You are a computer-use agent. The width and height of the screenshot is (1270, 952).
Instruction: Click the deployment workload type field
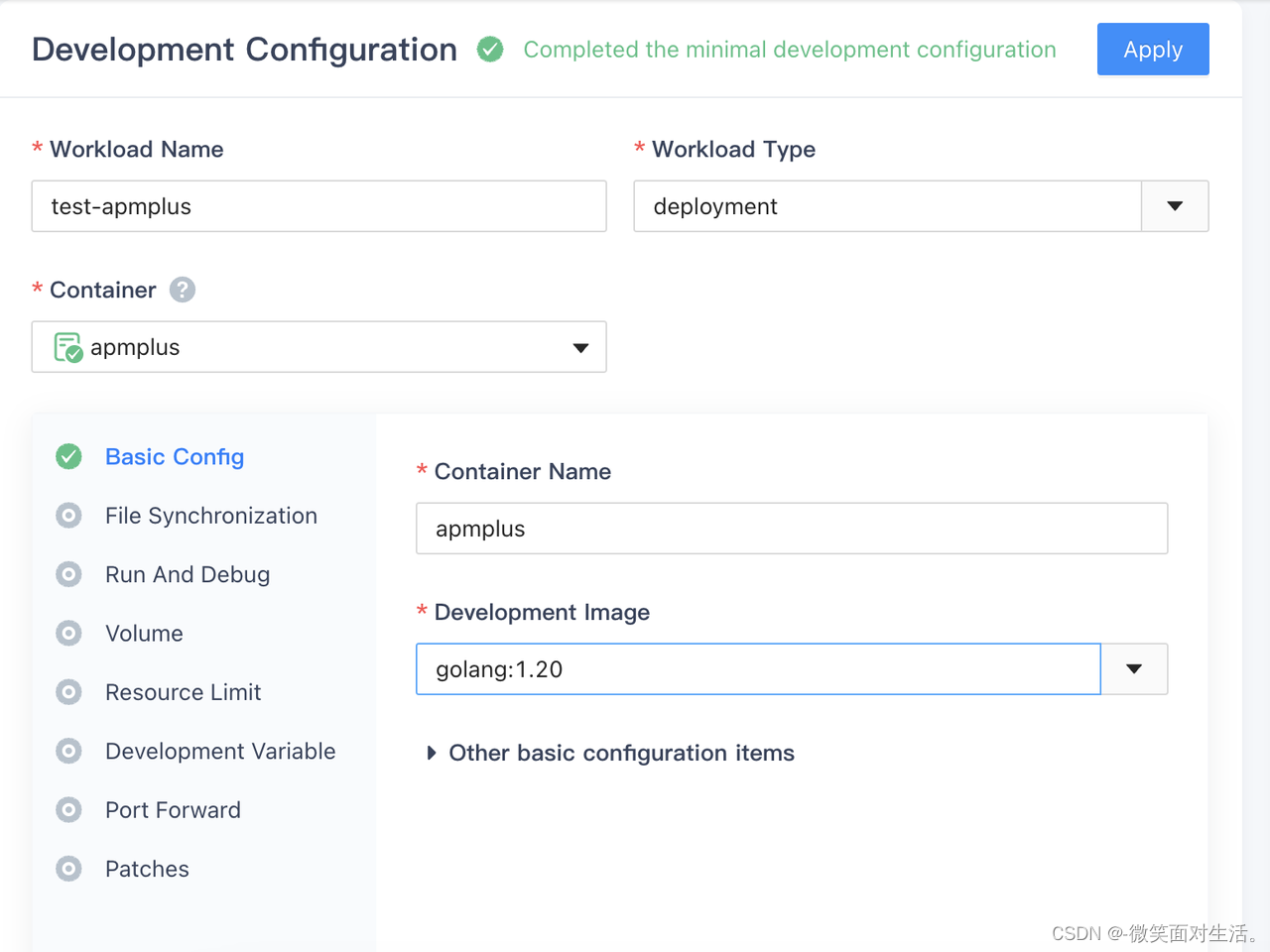[888, 206]
